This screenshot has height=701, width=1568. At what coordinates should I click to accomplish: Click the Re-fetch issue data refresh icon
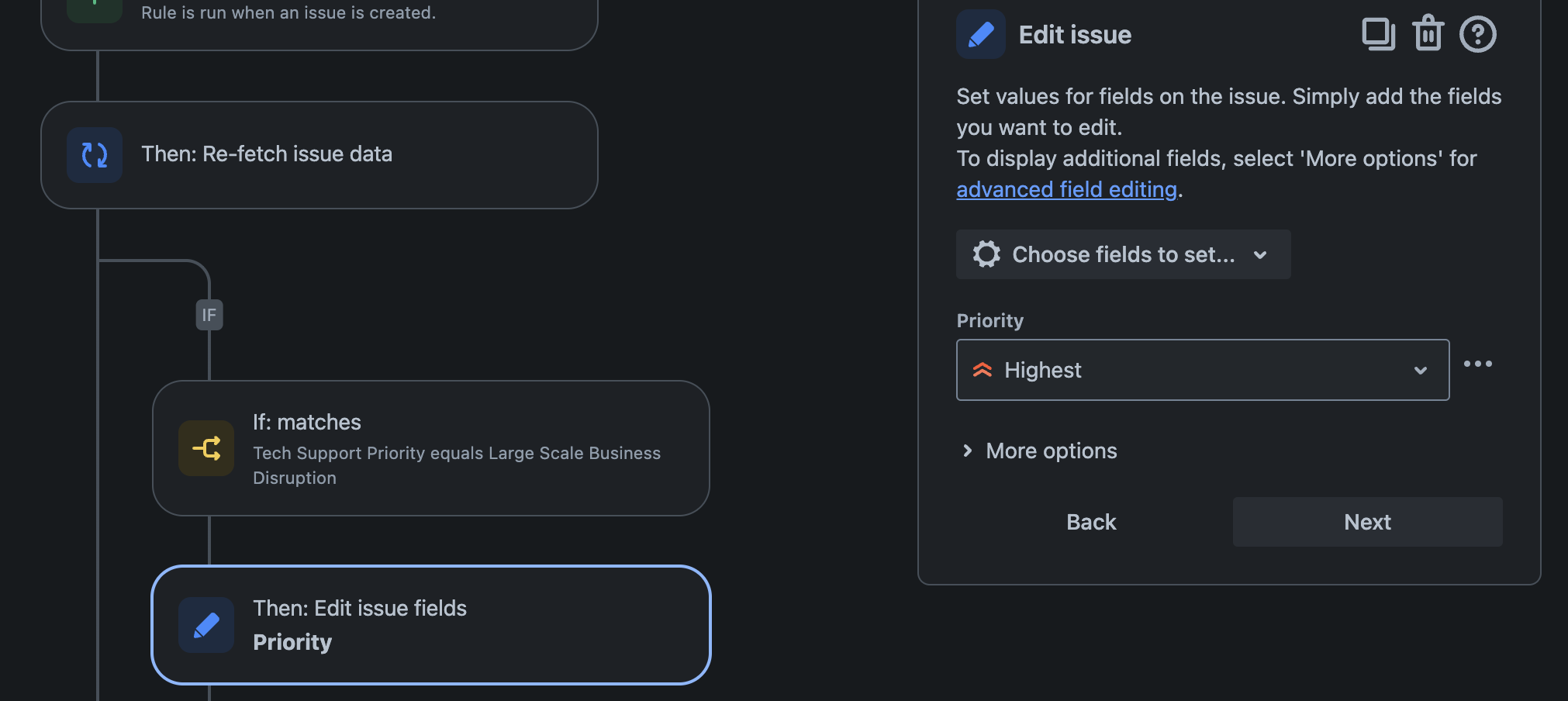(x=95, y=155)
